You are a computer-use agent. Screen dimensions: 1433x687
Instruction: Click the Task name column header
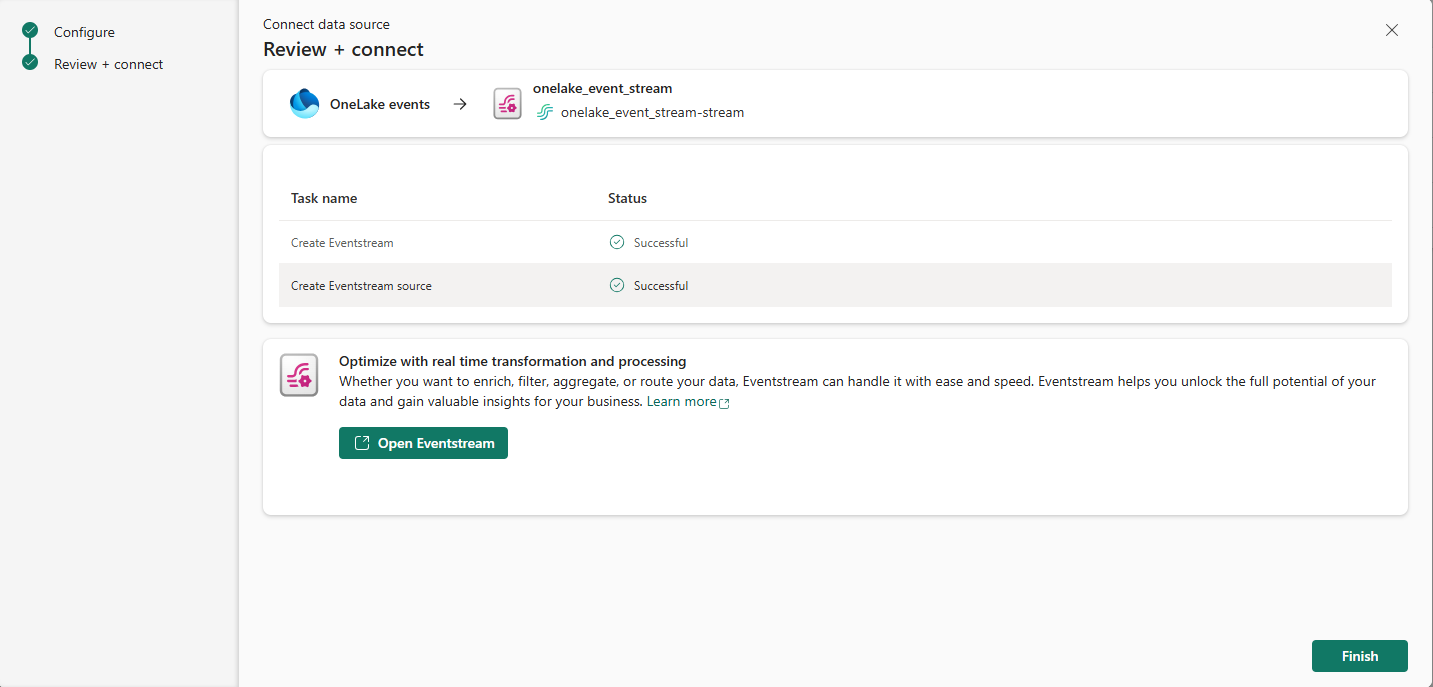click(x=324, y=198)
